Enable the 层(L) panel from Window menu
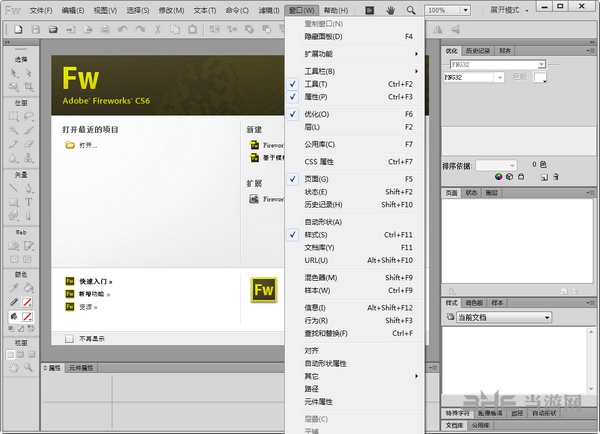 [x=355, y=127]
